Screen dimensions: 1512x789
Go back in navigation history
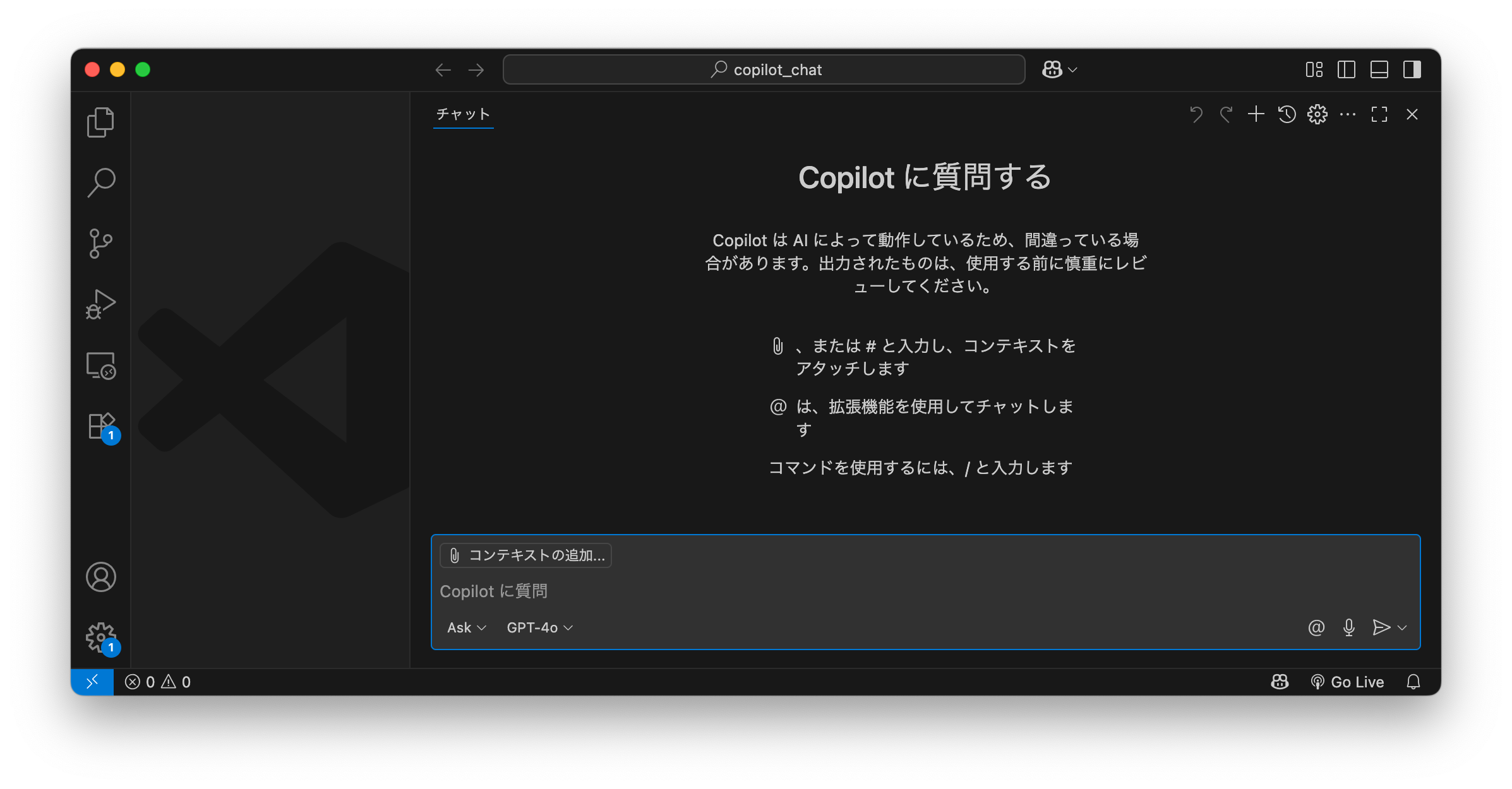coord(443,69)
